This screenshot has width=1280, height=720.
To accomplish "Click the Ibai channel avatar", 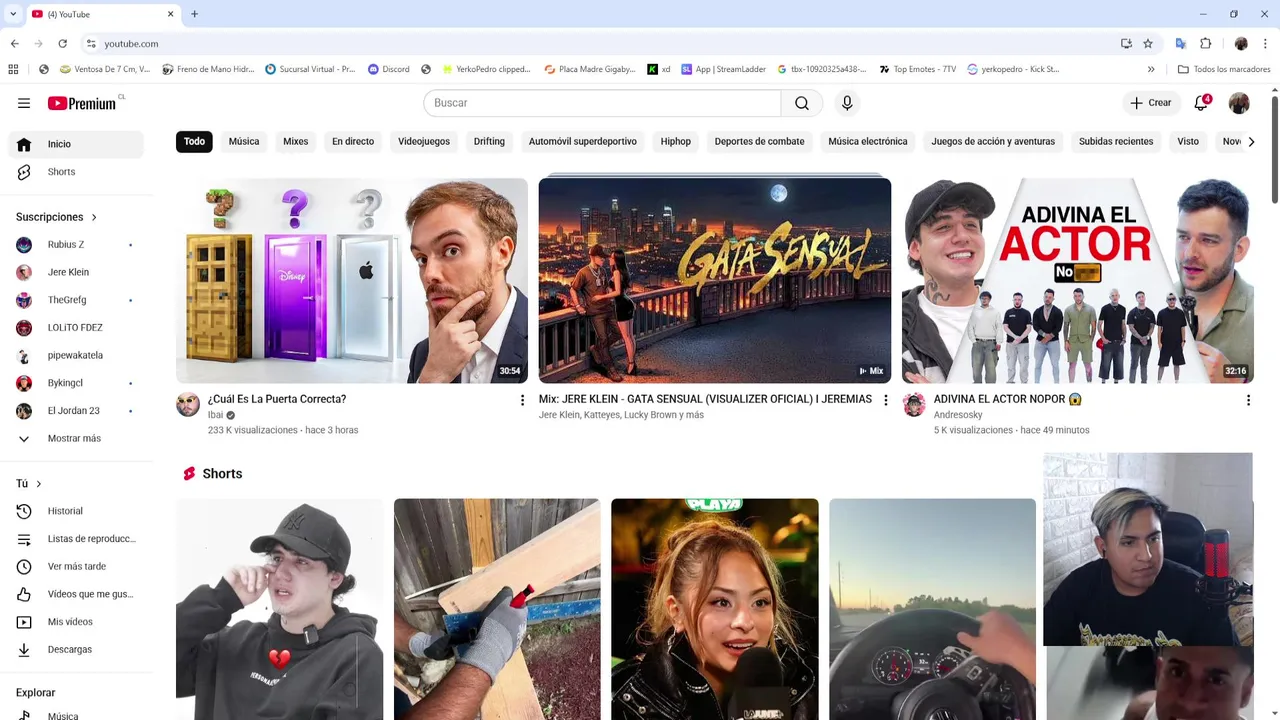I will (188, 404).
